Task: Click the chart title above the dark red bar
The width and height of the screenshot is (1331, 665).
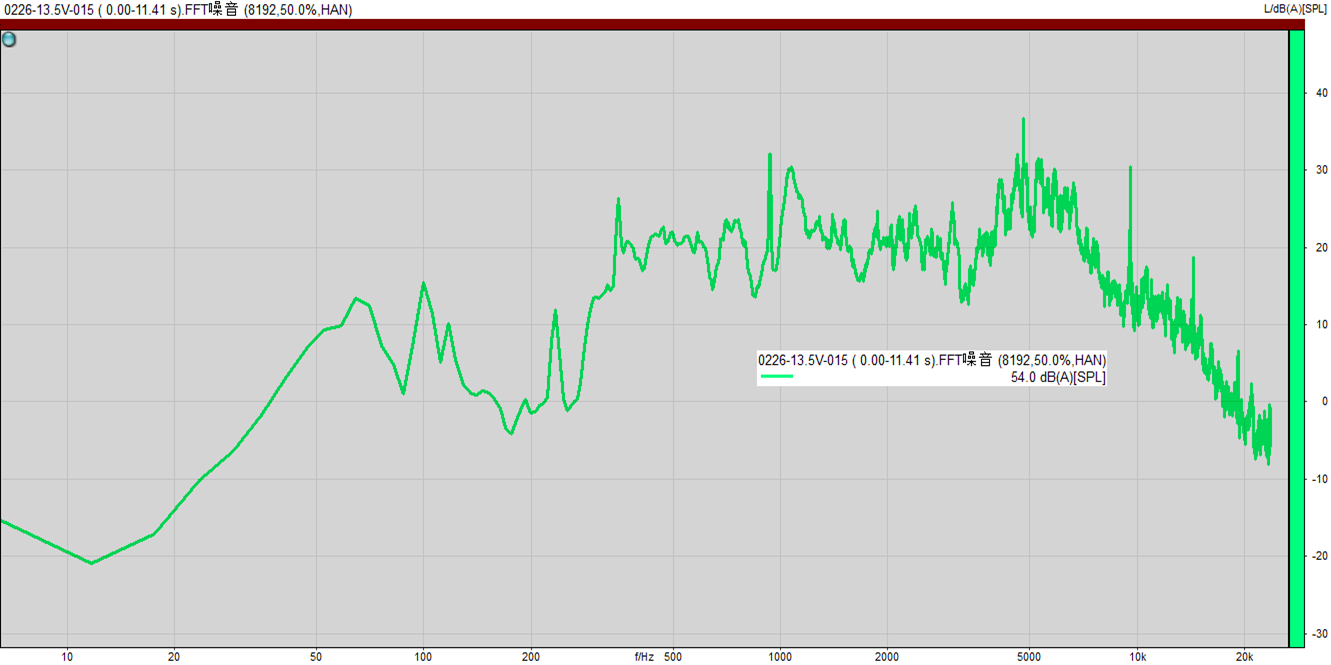Action: [178, 9]
